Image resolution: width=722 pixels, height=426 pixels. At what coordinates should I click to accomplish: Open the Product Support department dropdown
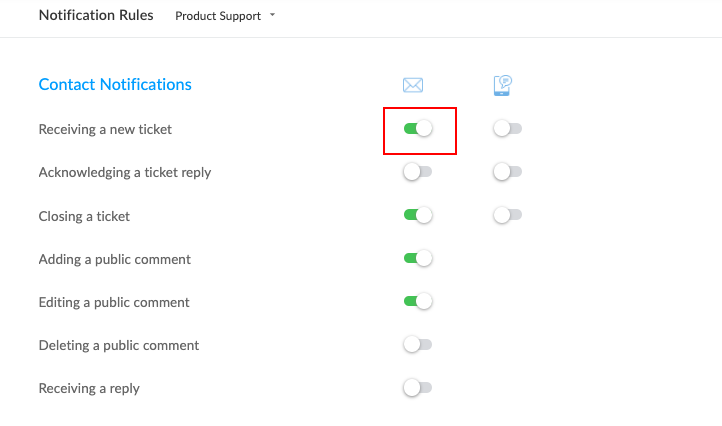[x=225, y=16]
